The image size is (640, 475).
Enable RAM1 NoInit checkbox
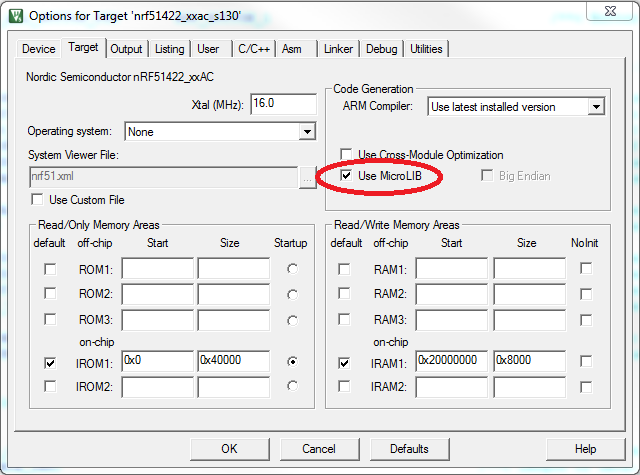[586, 268]
